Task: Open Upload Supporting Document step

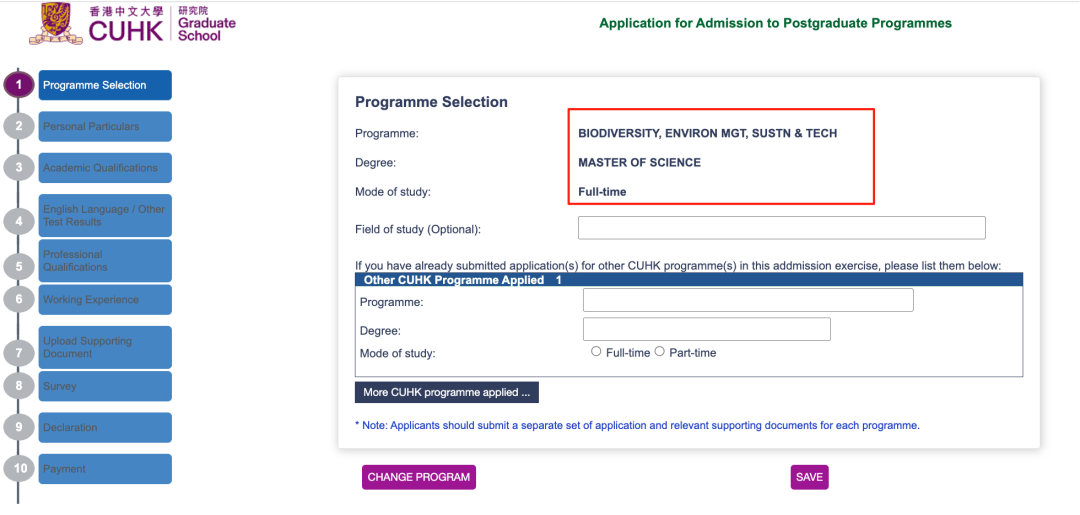Action: click(105, 347)
